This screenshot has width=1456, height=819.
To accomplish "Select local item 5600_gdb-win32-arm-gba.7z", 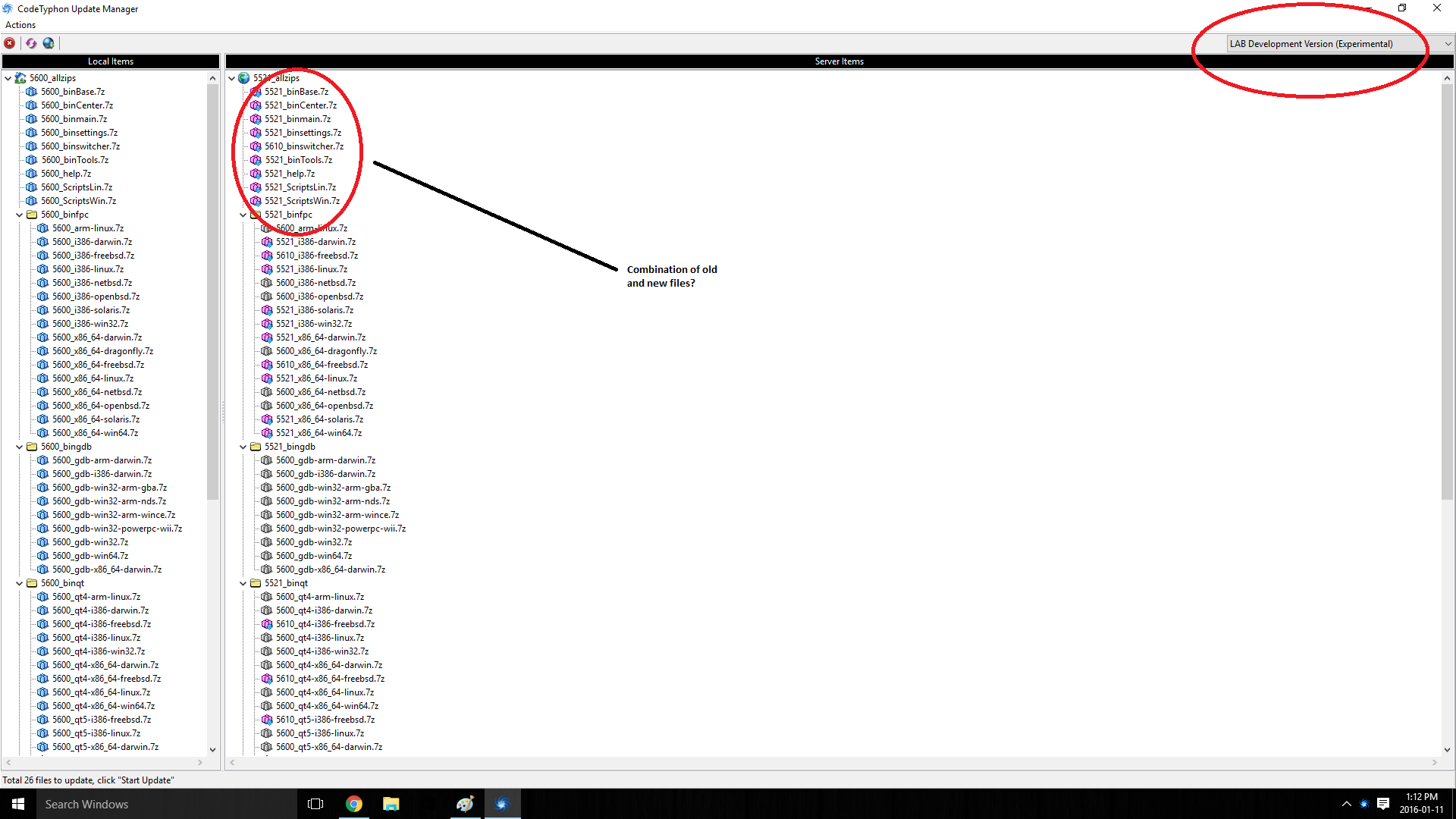I will click(110, 488).
